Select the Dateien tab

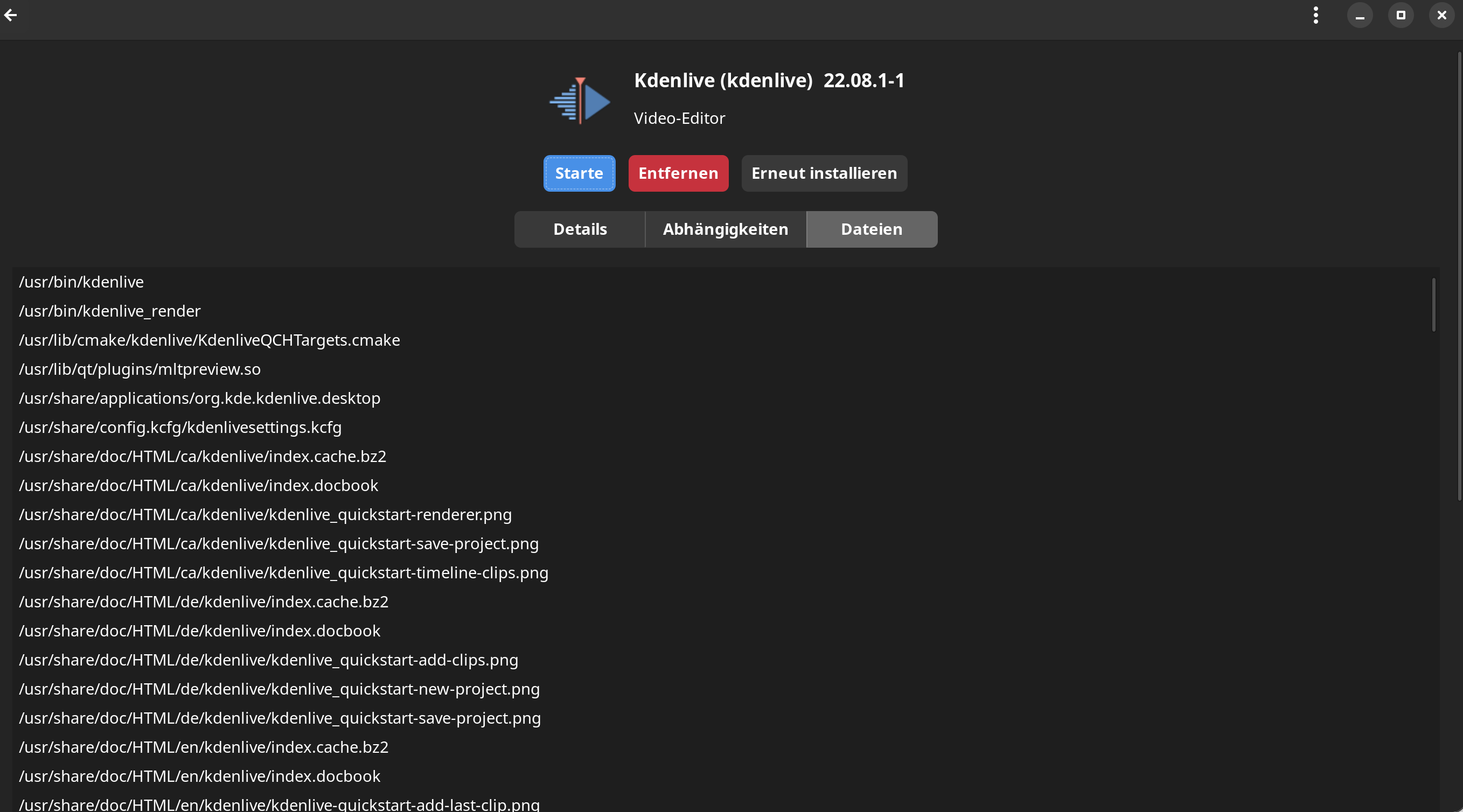pyautogui.click(x=871, y=229)
